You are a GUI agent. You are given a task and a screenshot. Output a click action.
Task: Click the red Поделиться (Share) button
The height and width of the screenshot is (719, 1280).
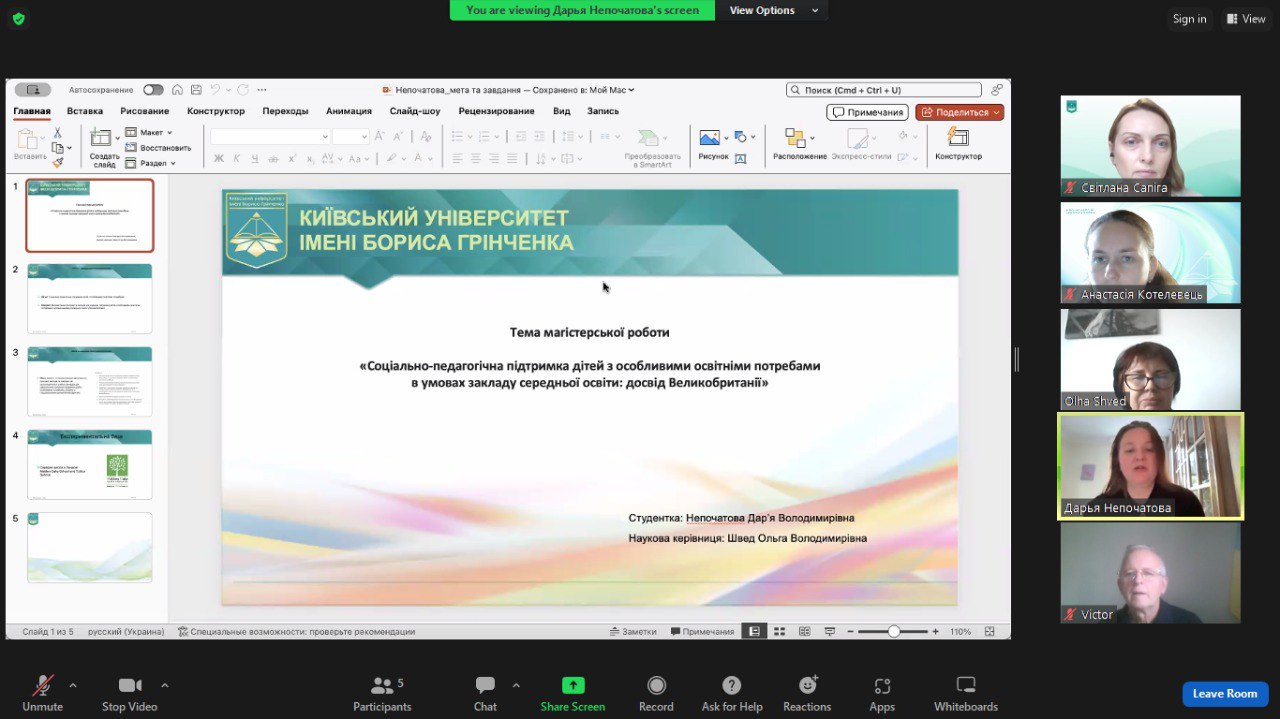click(x=957, y=112)
